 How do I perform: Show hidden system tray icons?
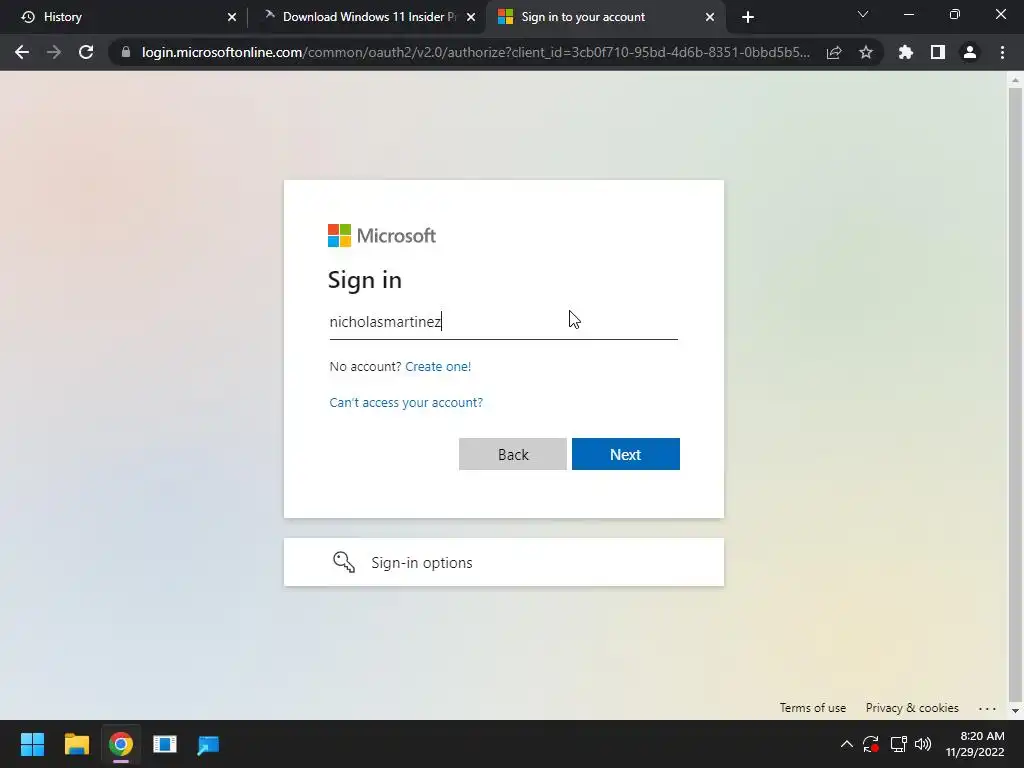click(846, 744)
